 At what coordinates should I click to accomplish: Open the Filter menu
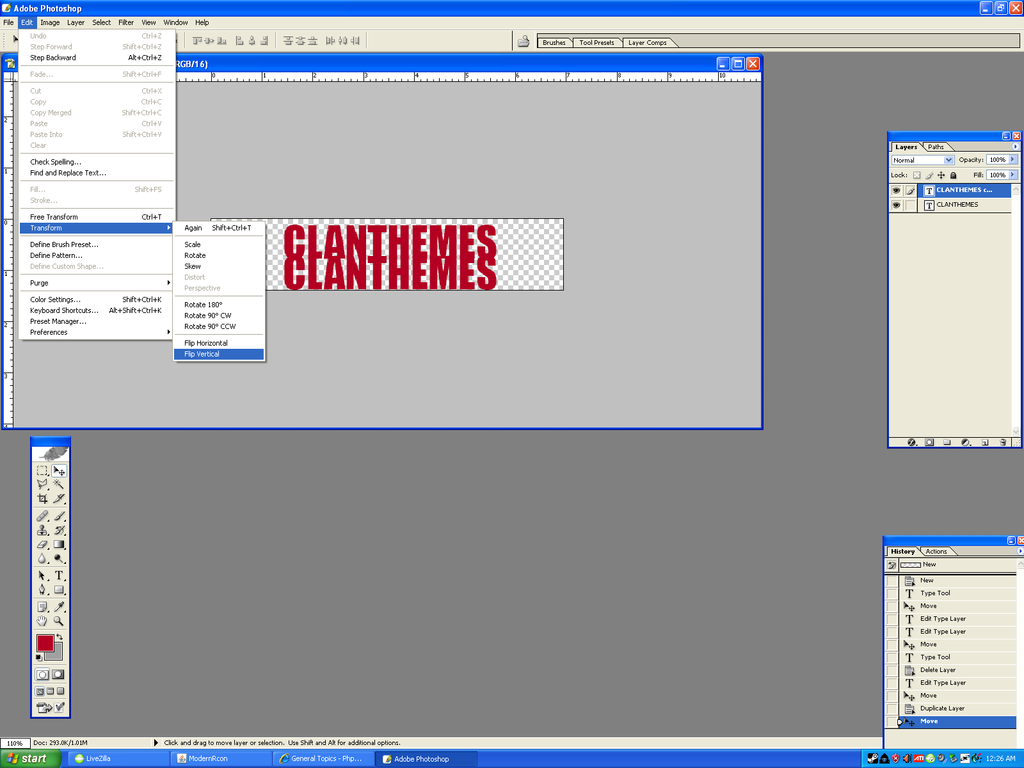[x=126, y=22]
